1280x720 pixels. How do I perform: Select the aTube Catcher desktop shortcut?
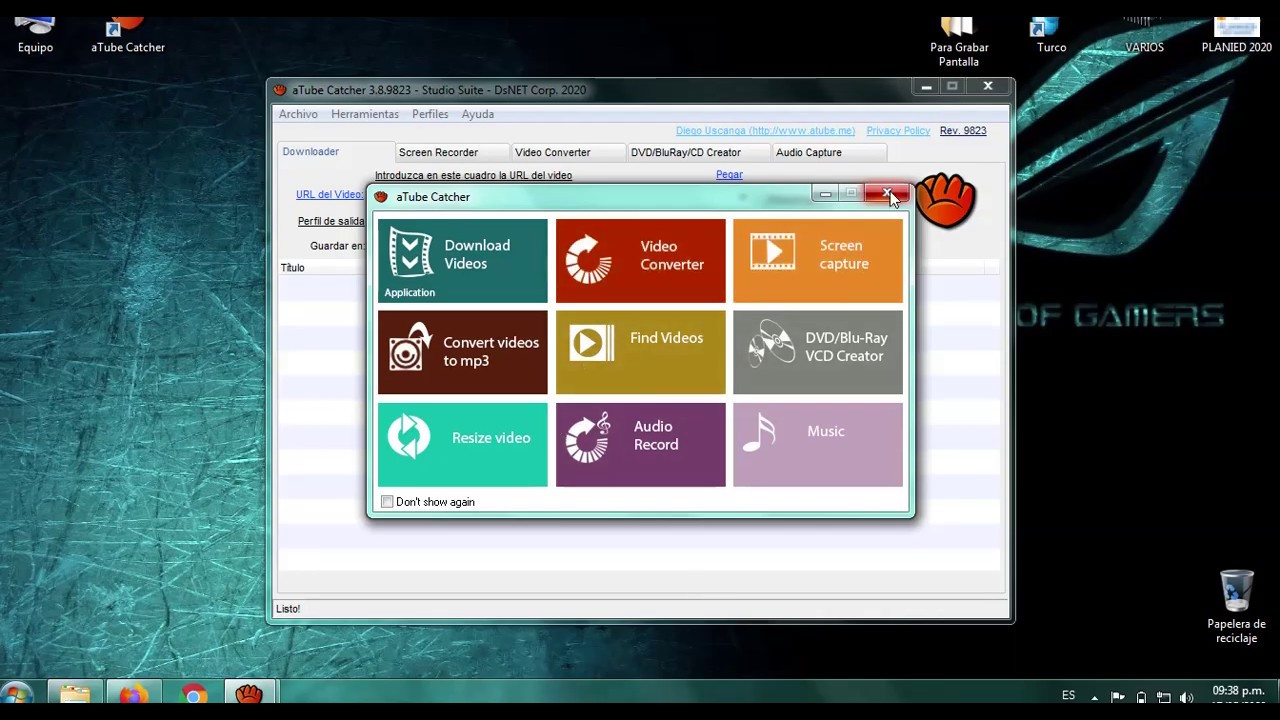pyautogui.click(x=128, y=34)
